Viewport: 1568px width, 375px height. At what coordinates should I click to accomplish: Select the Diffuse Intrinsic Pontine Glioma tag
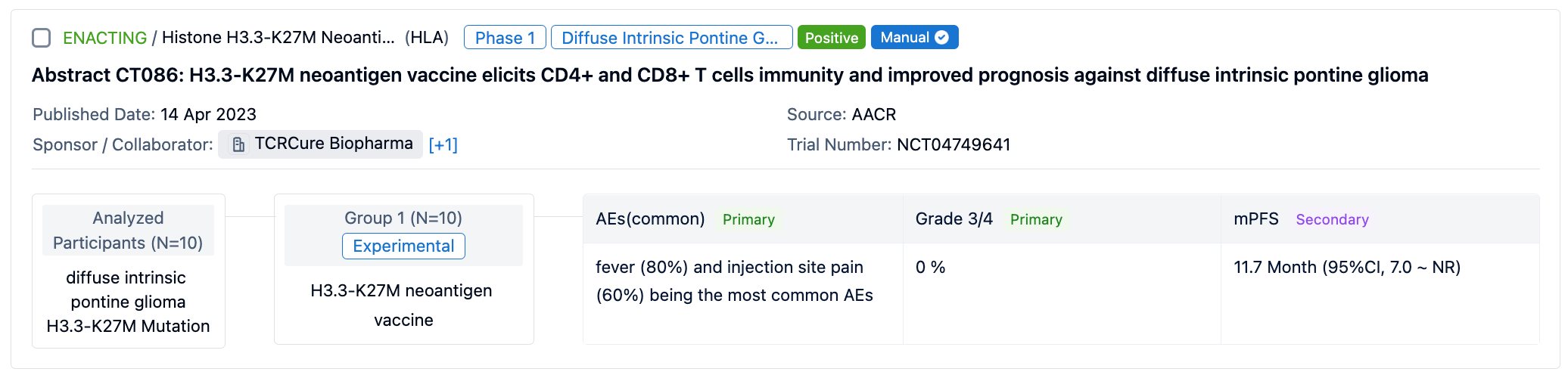[671, 38]
